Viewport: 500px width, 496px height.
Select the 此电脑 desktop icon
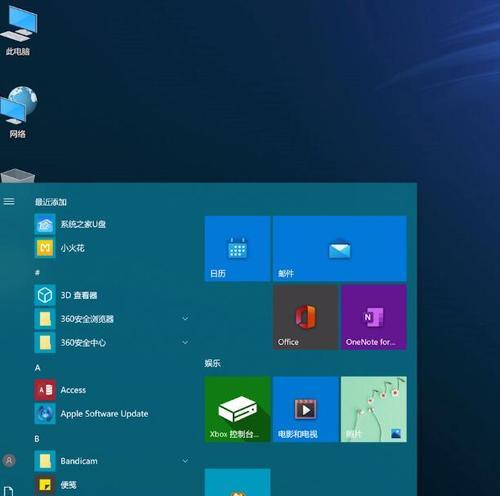pos(18,31)
